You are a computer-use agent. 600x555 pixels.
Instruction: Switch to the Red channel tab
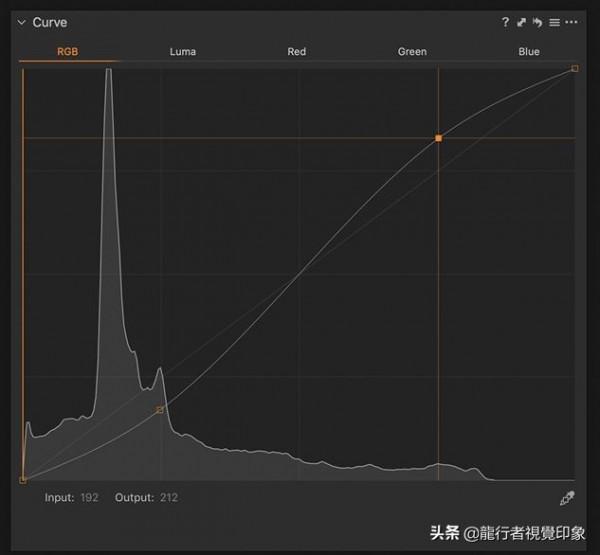pyautogui.click(x=297, y=52)
